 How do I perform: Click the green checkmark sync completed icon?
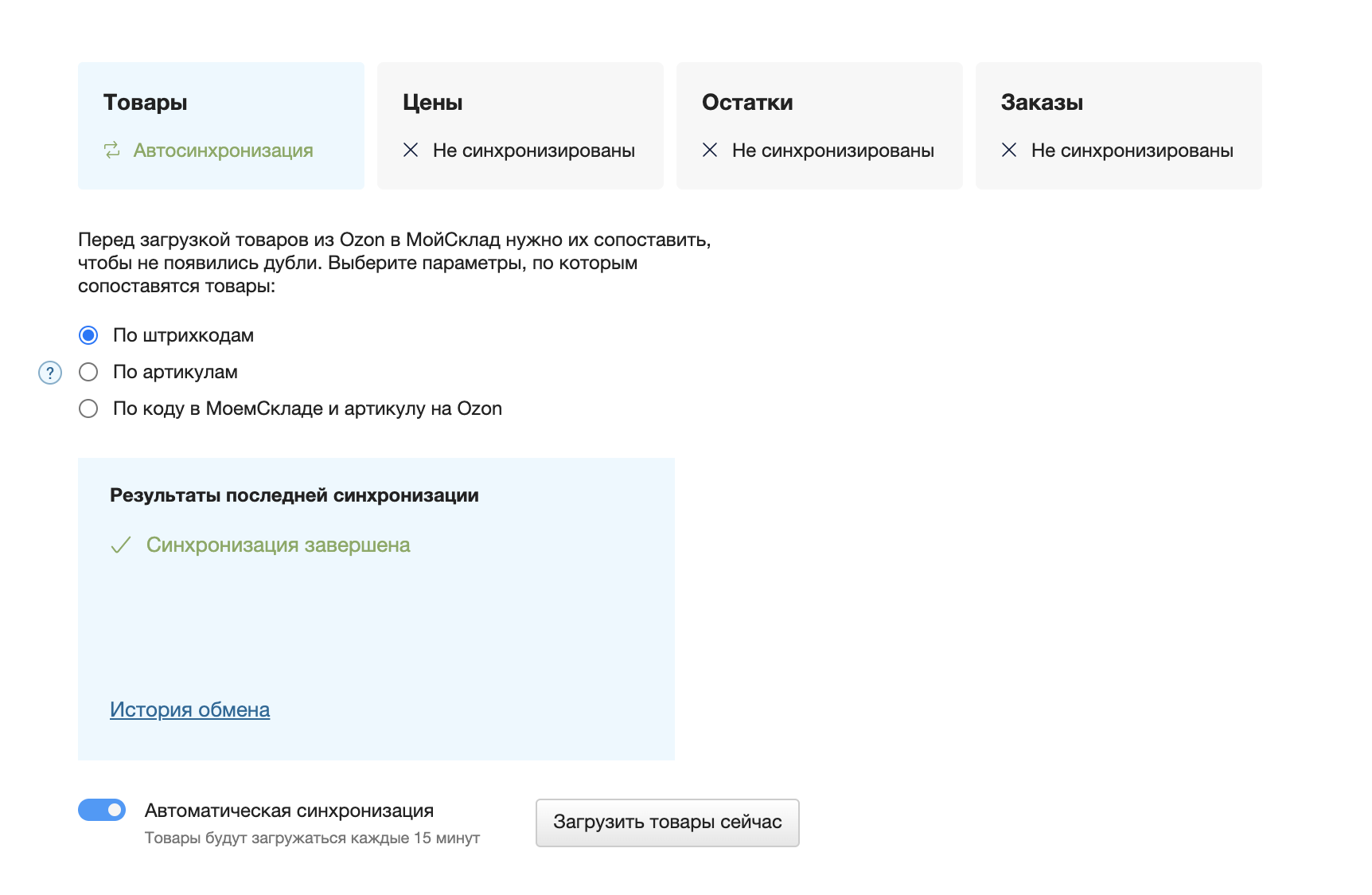[120, 545]
